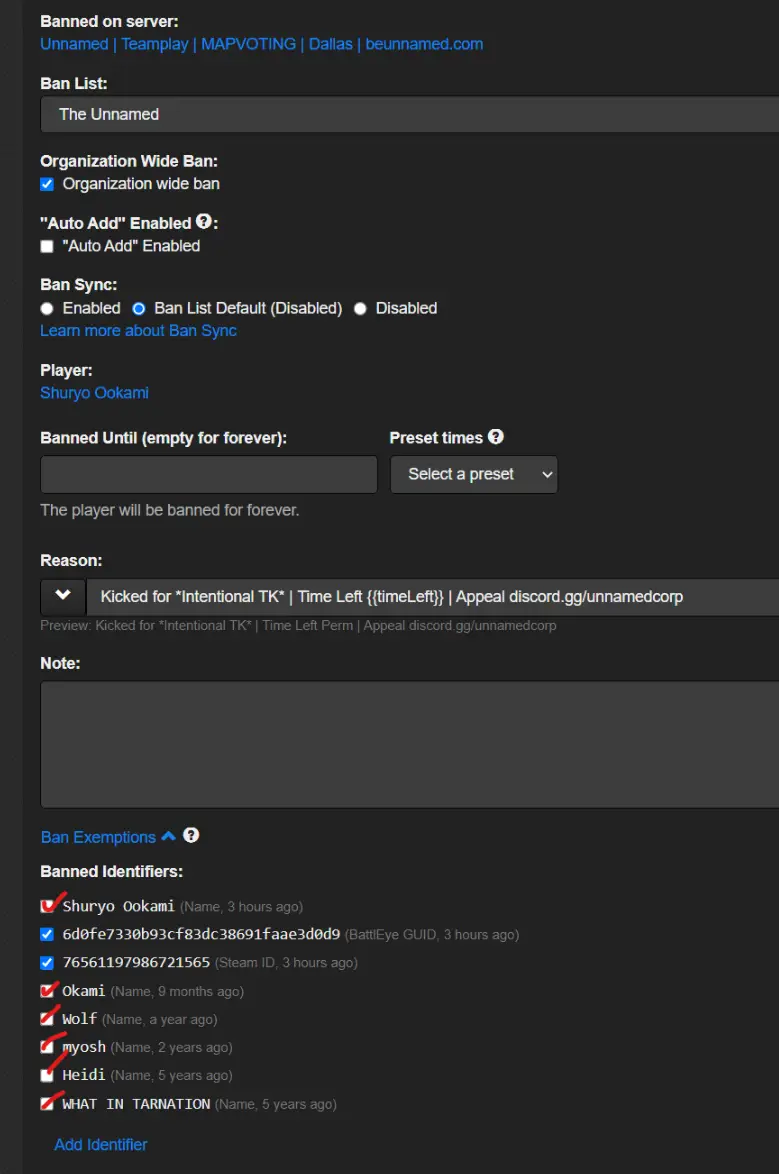The width and height of the screenshot is (779, 1174).
Task: Collapse Ban Exemptions using the up chevron
Action: click(x=169, y=836)
